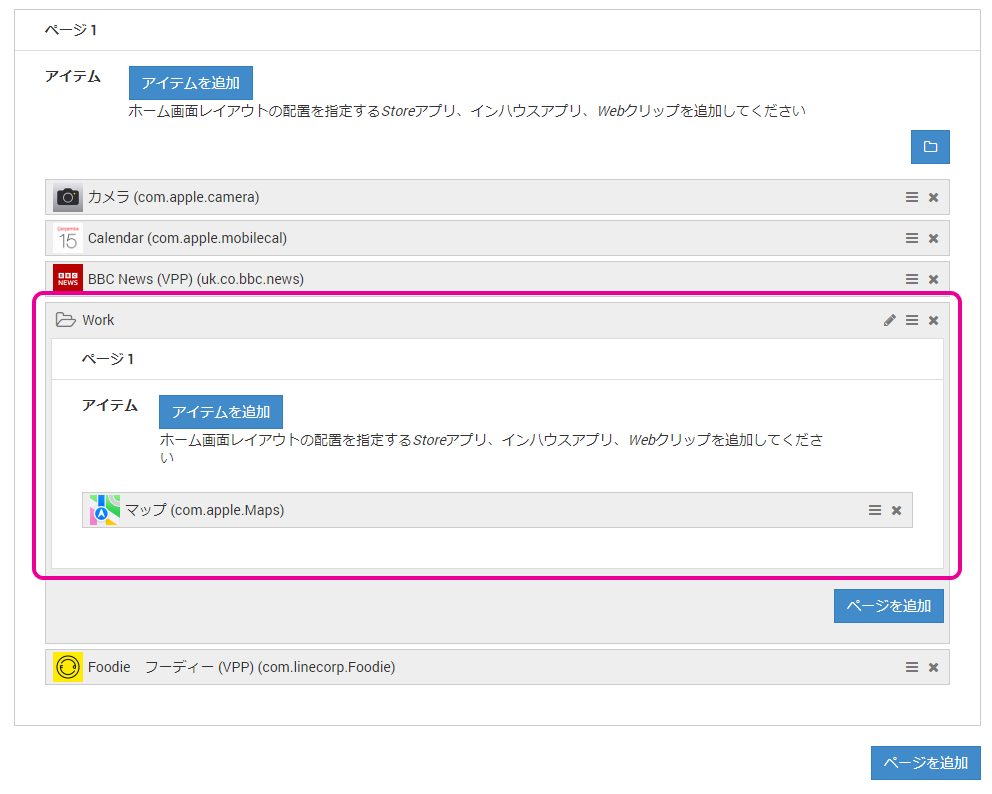Screen dimensions: 992x794
Task: Delete the BBC News (VPP) item
Action: pyautogui.click(x=933, y=280)
